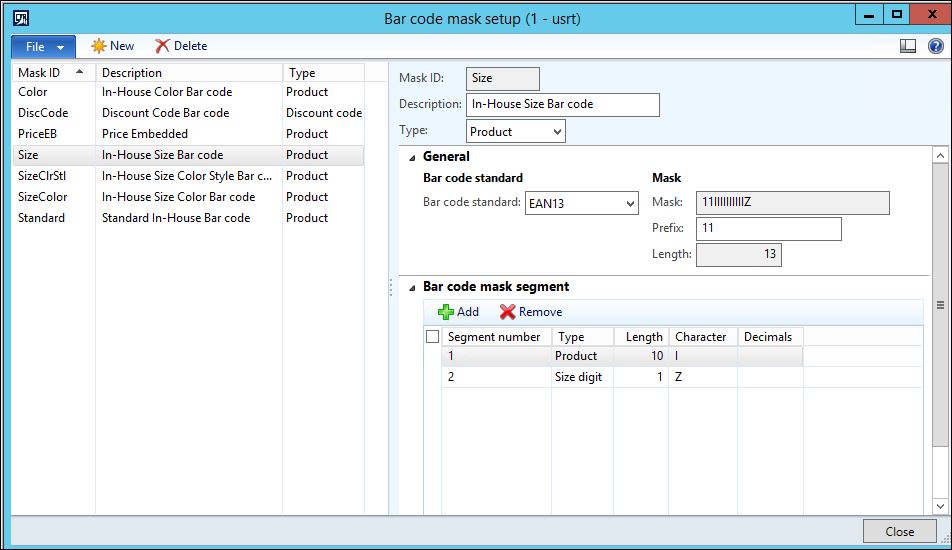Toggle the view layout icon
This screenshot has height=550, width=952.
[x=908, y=46]
